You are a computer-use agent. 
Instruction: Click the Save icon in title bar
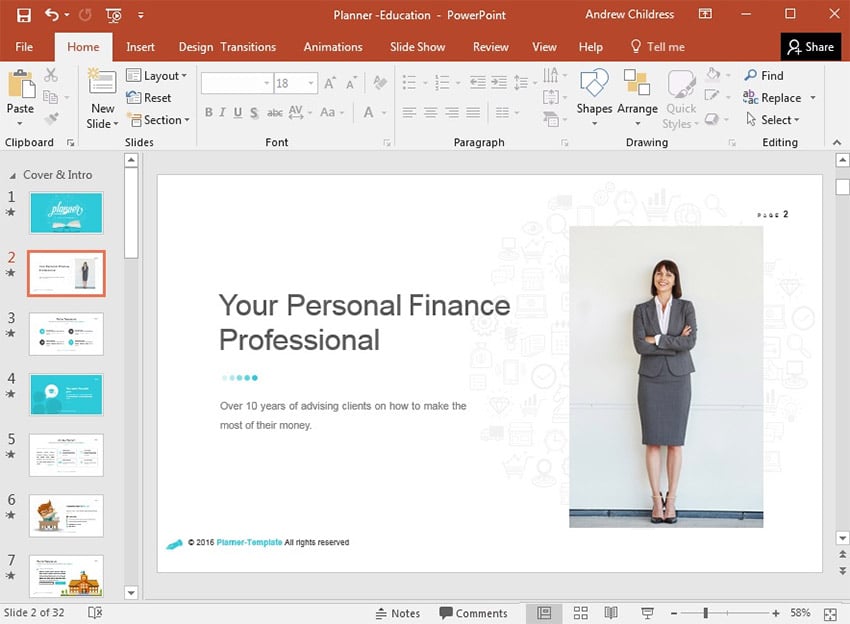point(24,15)
